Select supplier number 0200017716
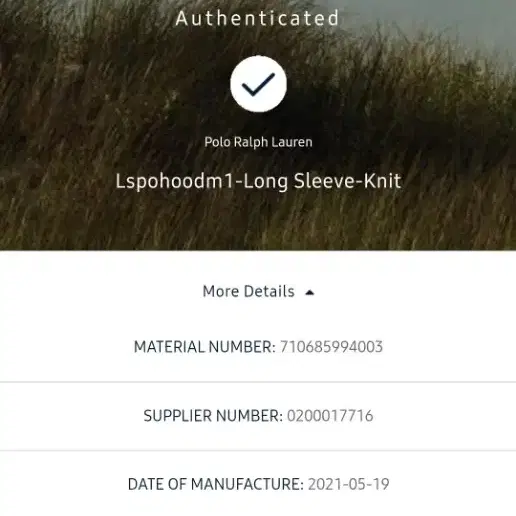 click(330, 416)
